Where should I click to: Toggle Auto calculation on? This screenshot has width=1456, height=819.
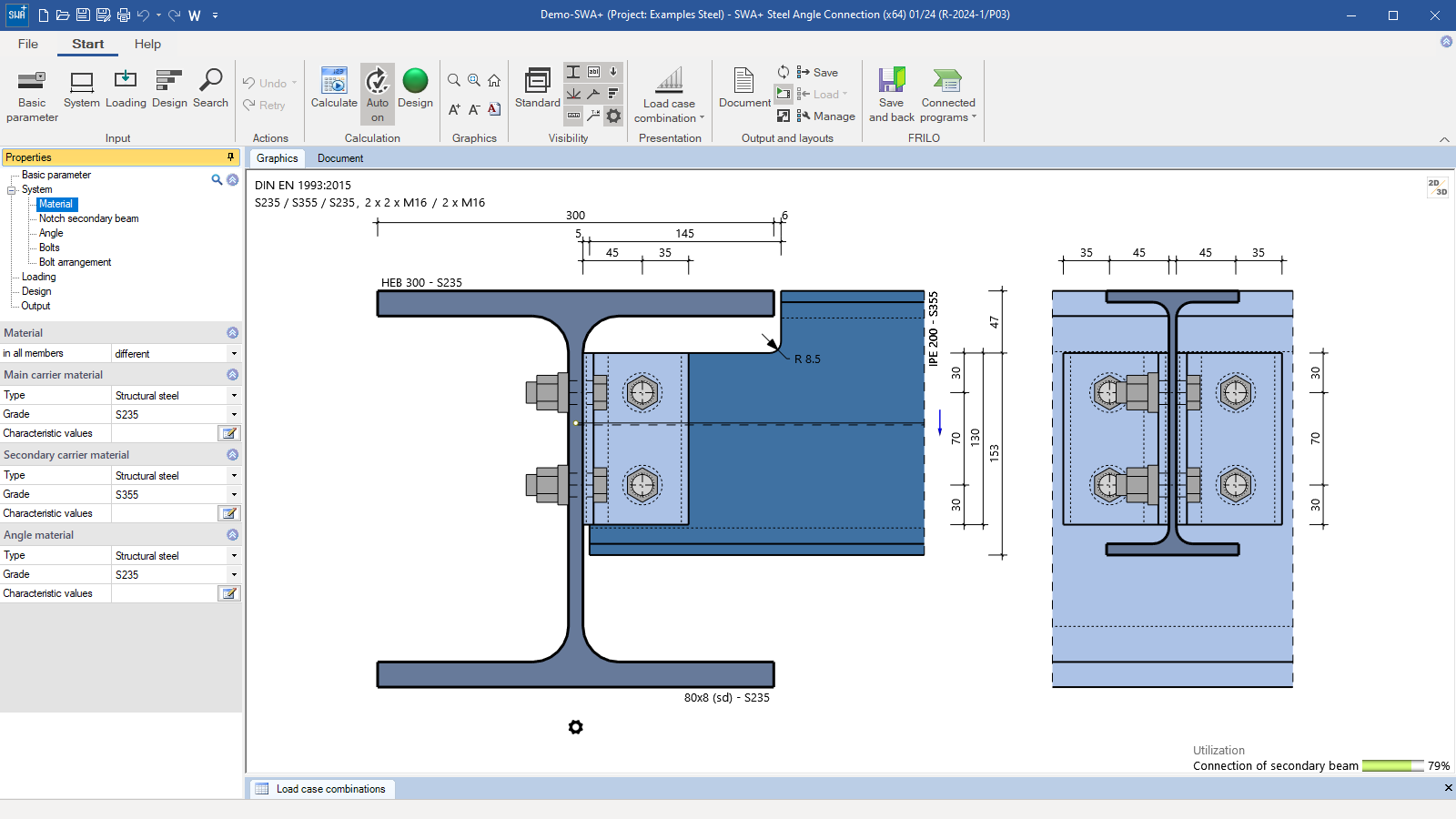378,95
